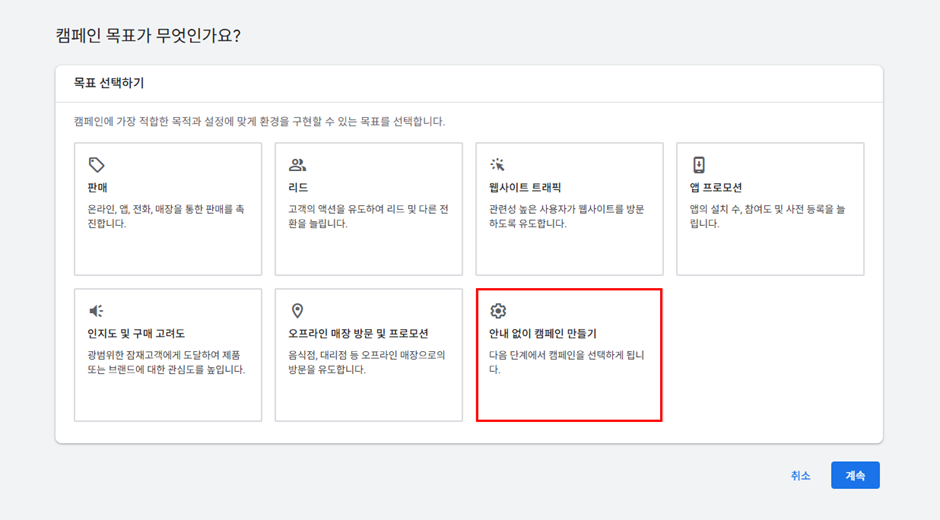Pick the 웹사이트 트래픽 goal title
Image resolution: width=940 pixels, height=520 pixels.
pos(525,188)
